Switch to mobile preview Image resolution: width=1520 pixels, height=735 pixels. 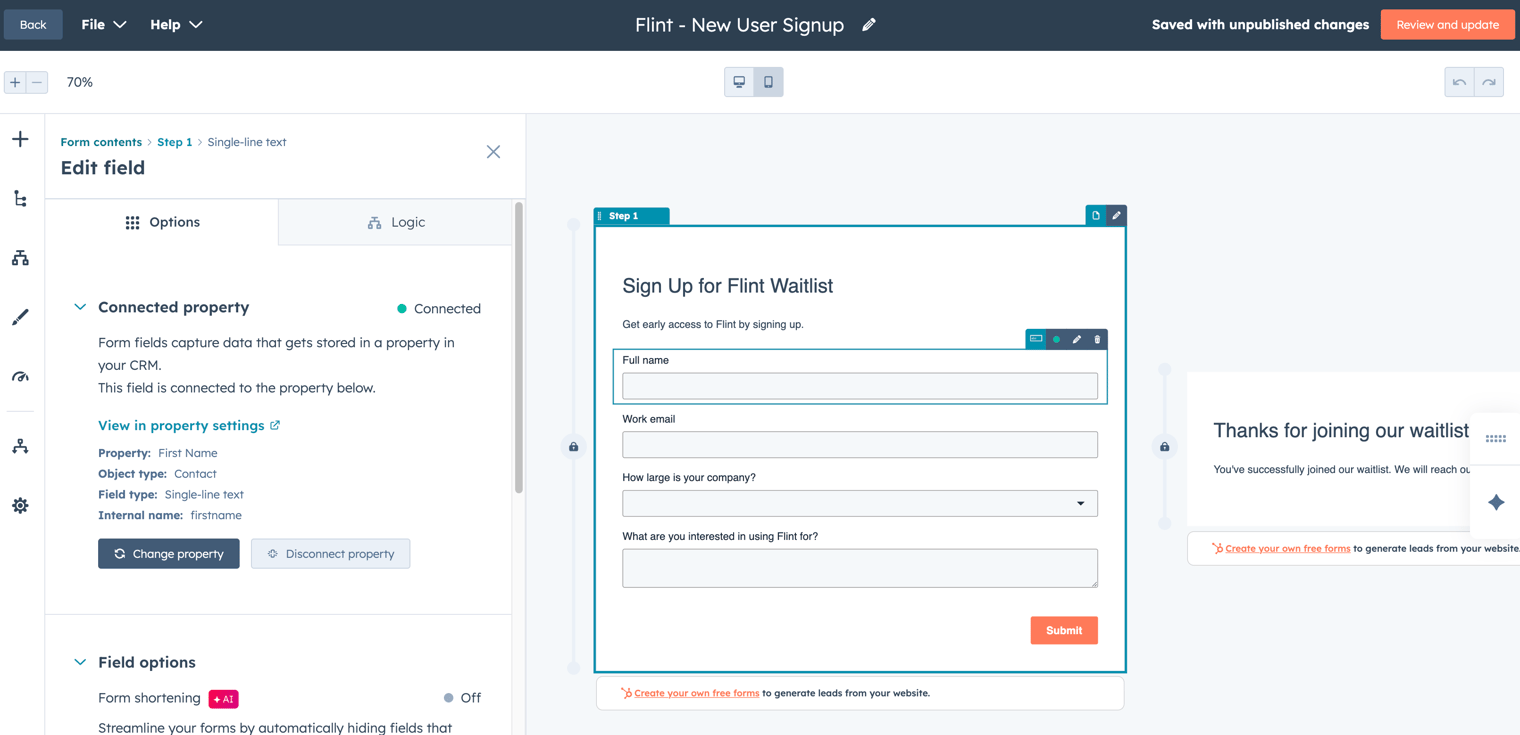coord(768,82)
